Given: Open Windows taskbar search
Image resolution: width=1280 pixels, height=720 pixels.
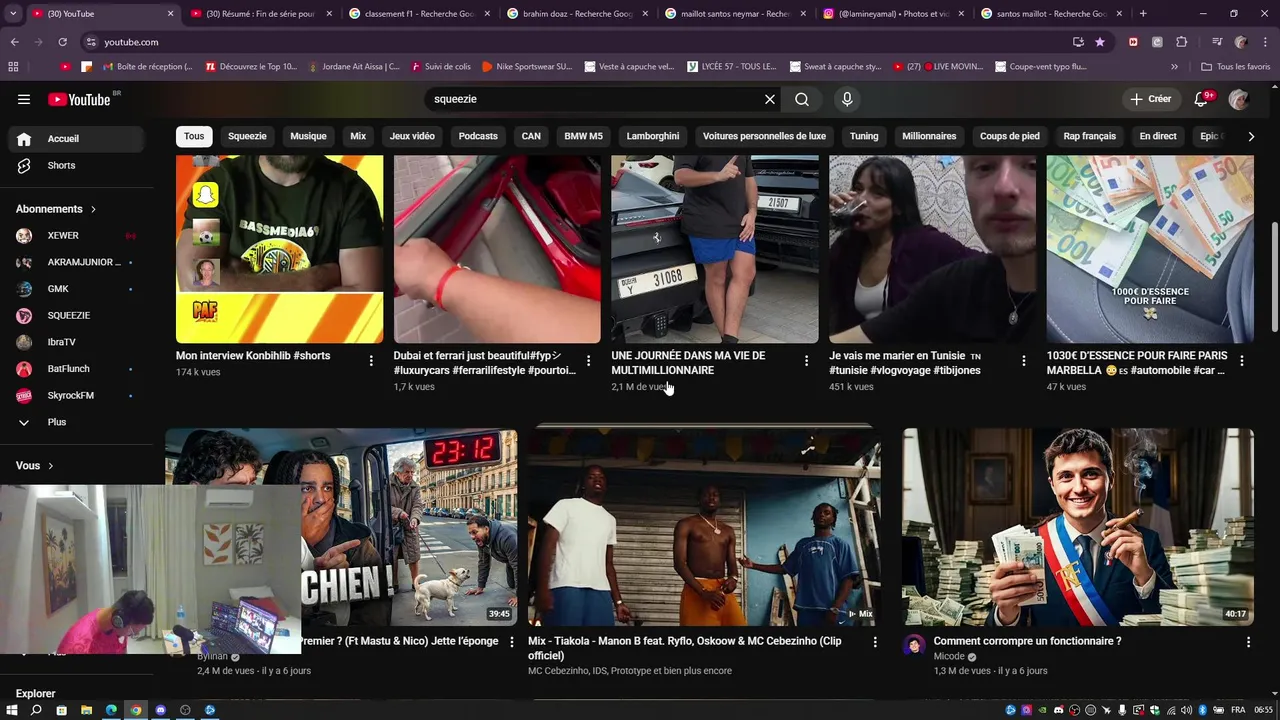Looking at the screenshot, I should click(36, 710).
